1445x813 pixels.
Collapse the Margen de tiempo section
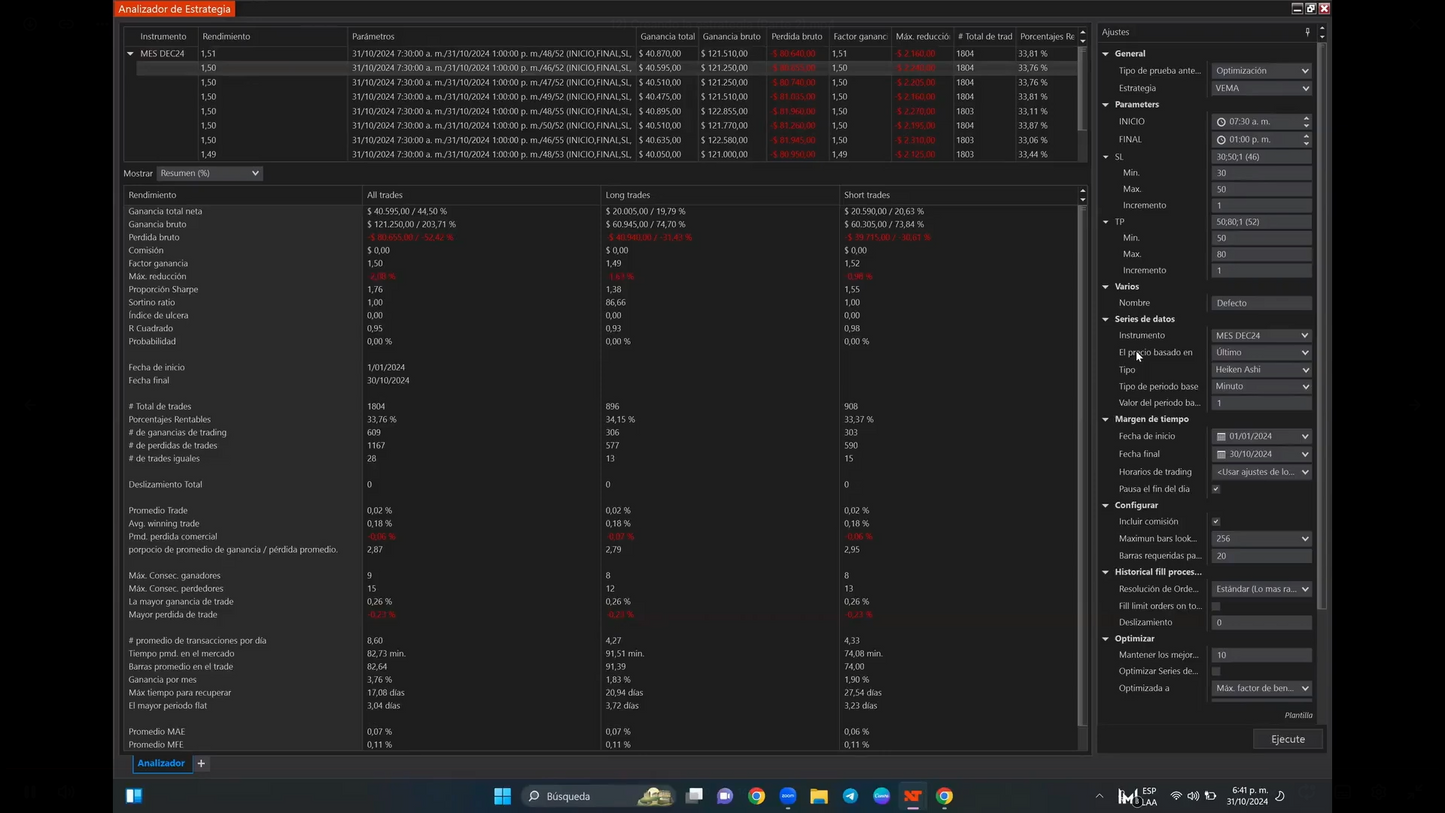(1106, 419)
